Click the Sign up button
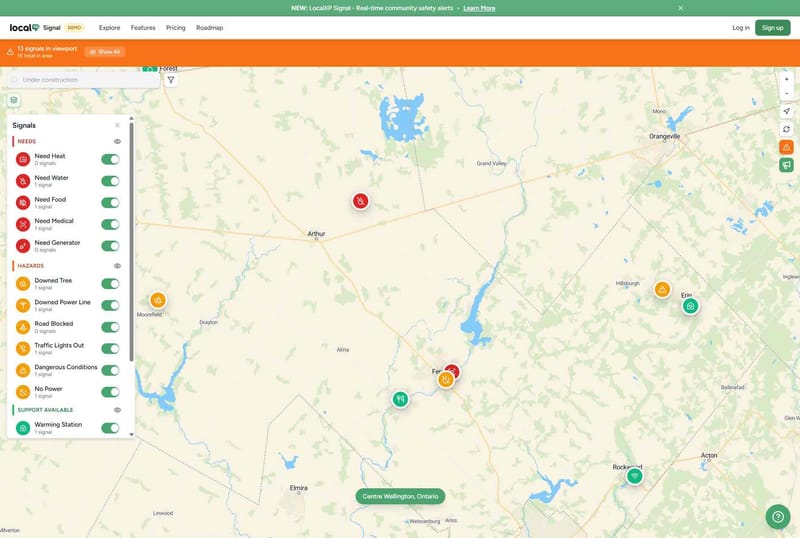800x538 pixels. [x=772, y=28]
